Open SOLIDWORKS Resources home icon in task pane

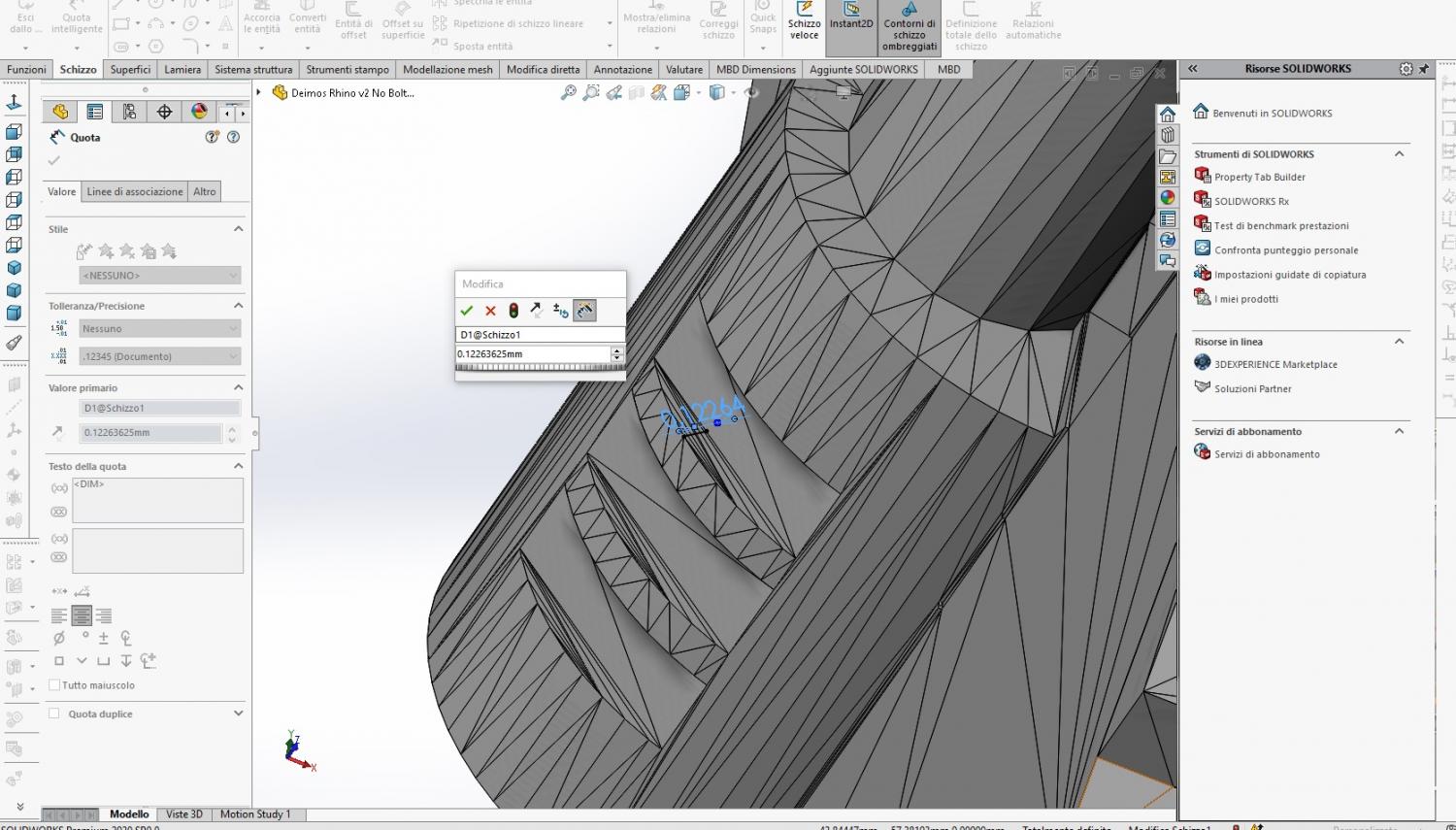1168,114
